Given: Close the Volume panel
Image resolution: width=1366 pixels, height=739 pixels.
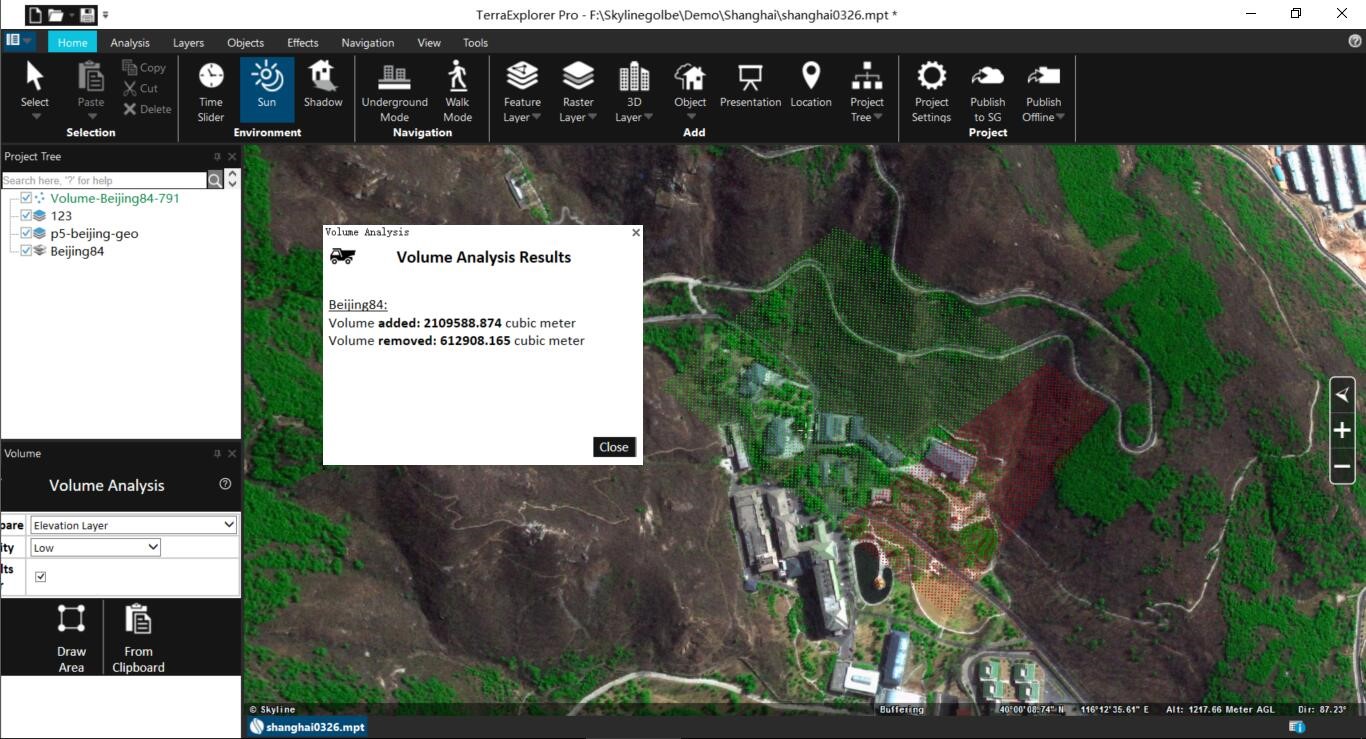Looking at the screenshot, I should [232, 454].
